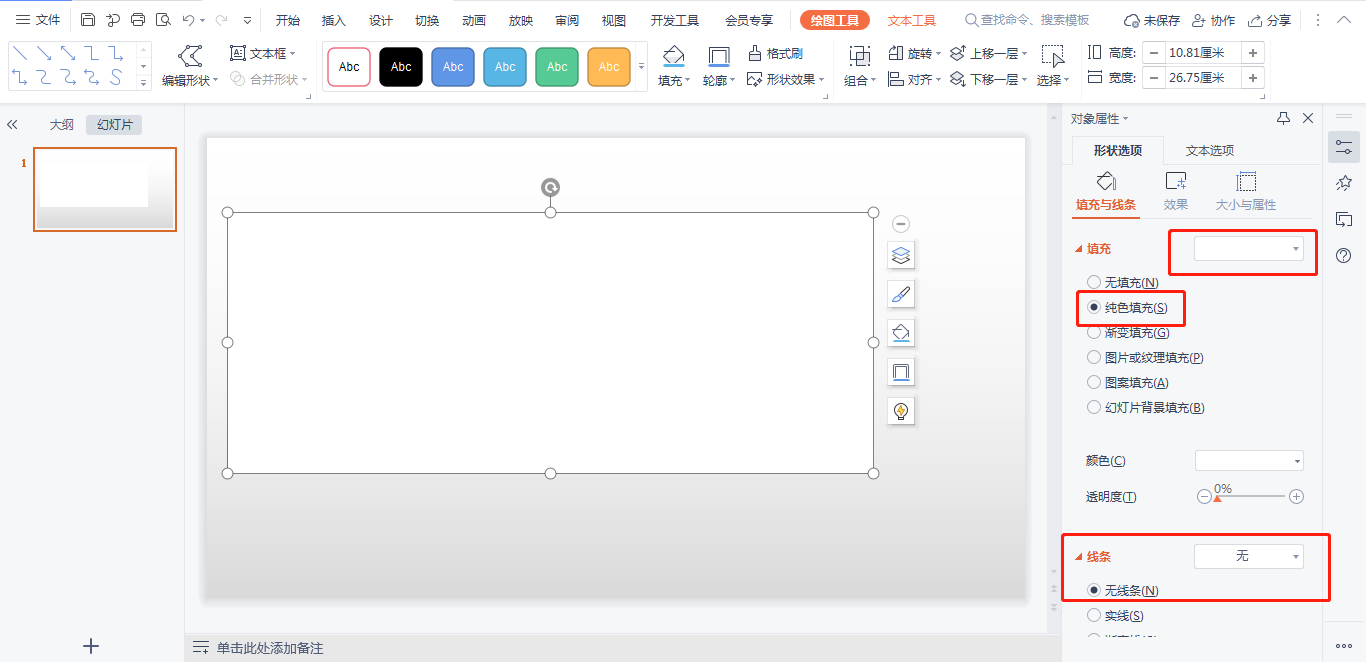Open the 插入 (Insert) ribbon tab
The image size is (1366, 662).
pyautogui.click(x=334, y=20)
